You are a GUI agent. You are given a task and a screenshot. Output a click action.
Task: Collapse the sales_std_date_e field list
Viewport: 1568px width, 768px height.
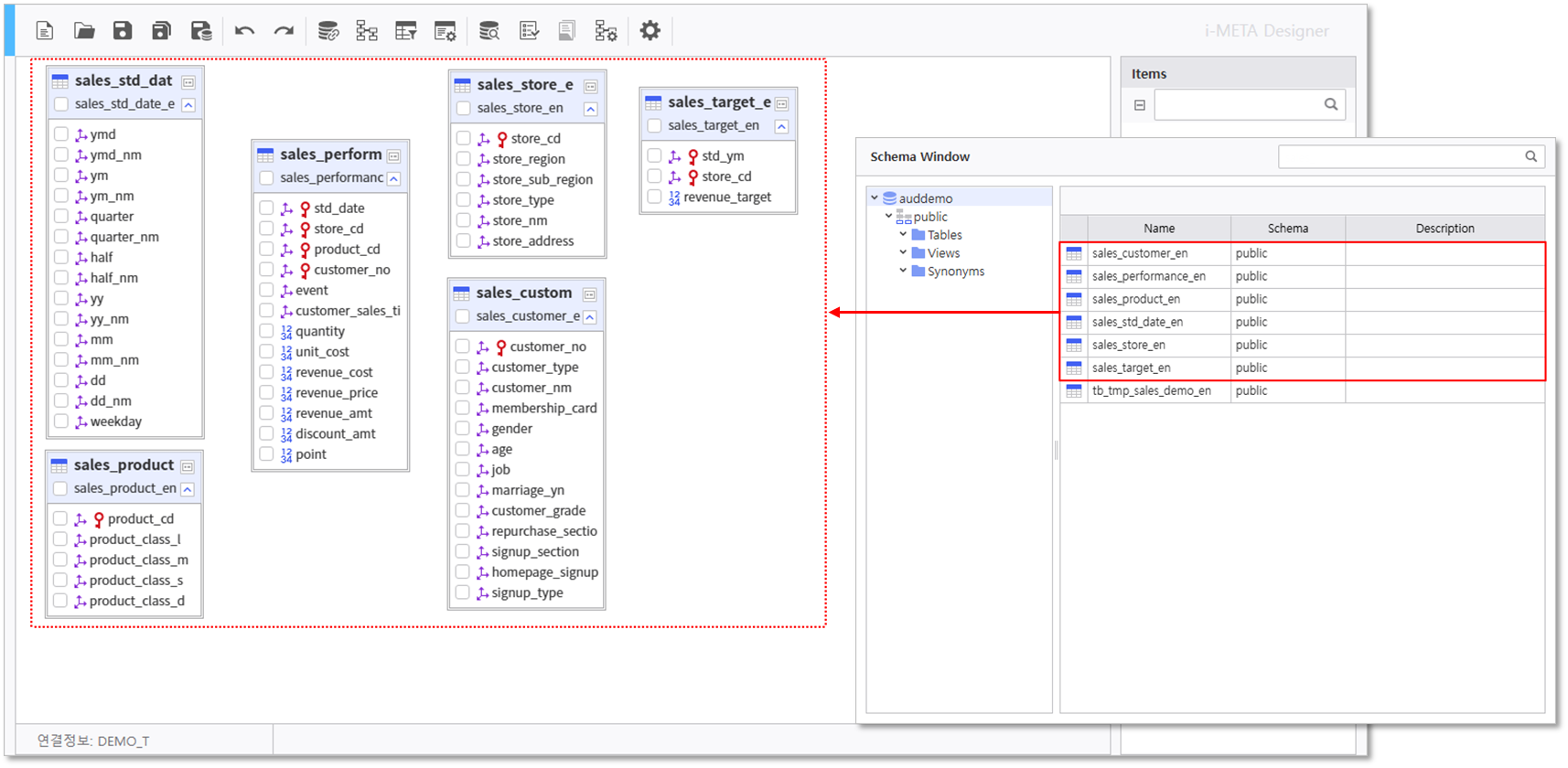pyautogui.click(x=188, y=104)
